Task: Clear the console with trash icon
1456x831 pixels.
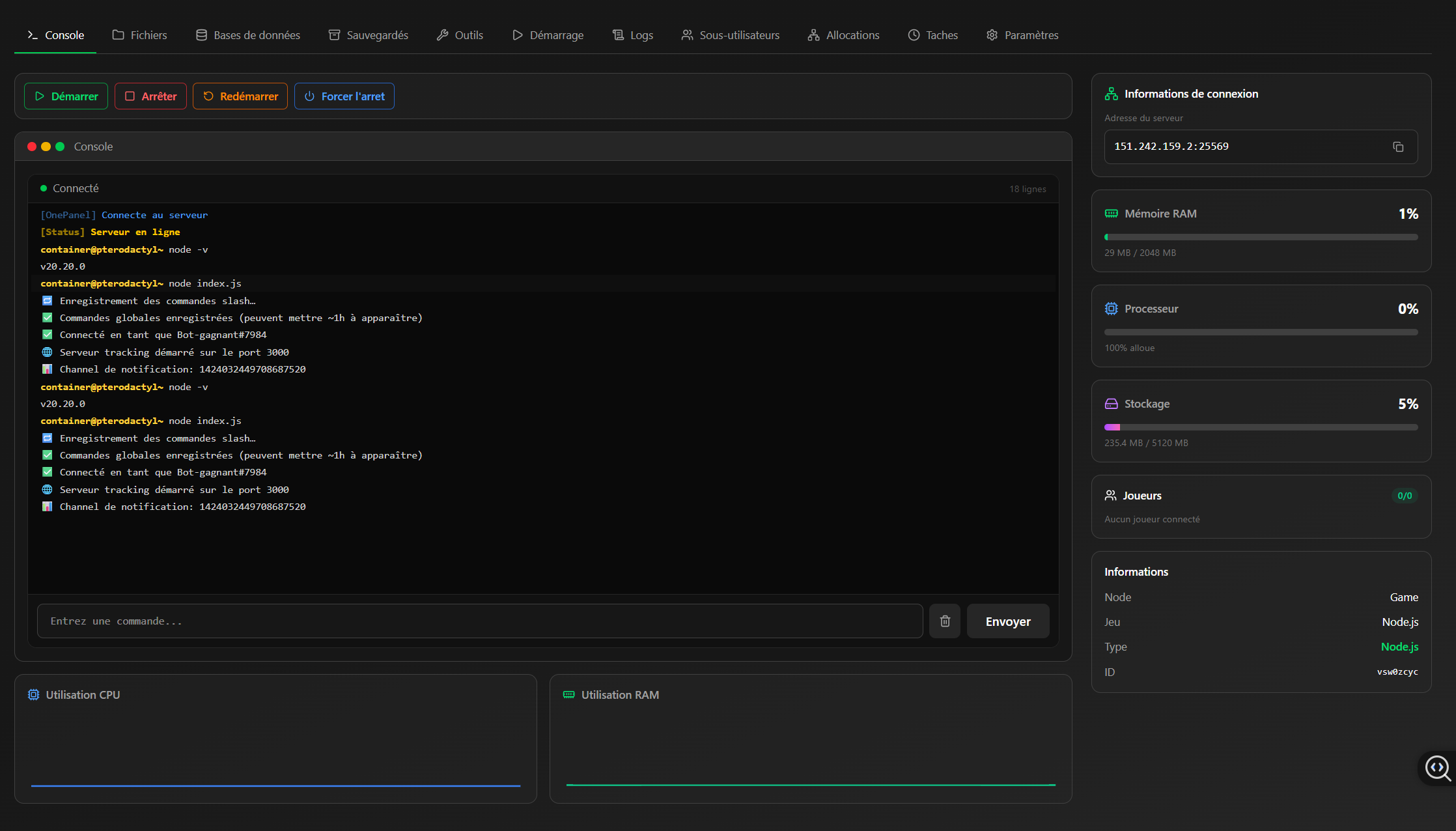Action: tap(945, 621)
